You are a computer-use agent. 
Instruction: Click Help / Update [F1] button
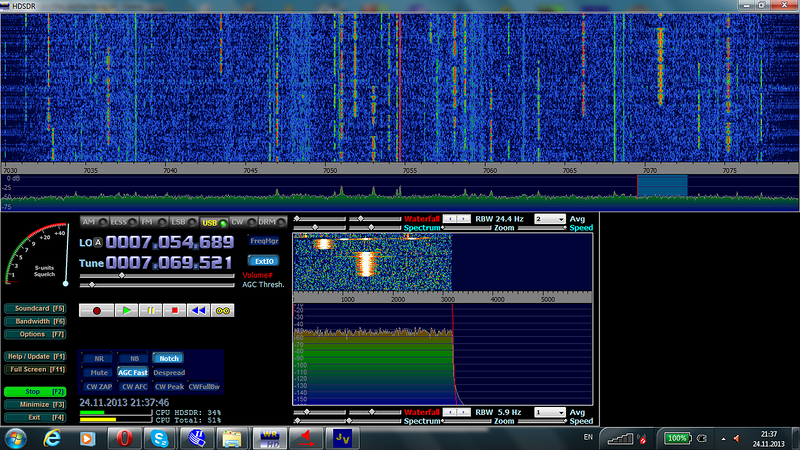point(35,357)
